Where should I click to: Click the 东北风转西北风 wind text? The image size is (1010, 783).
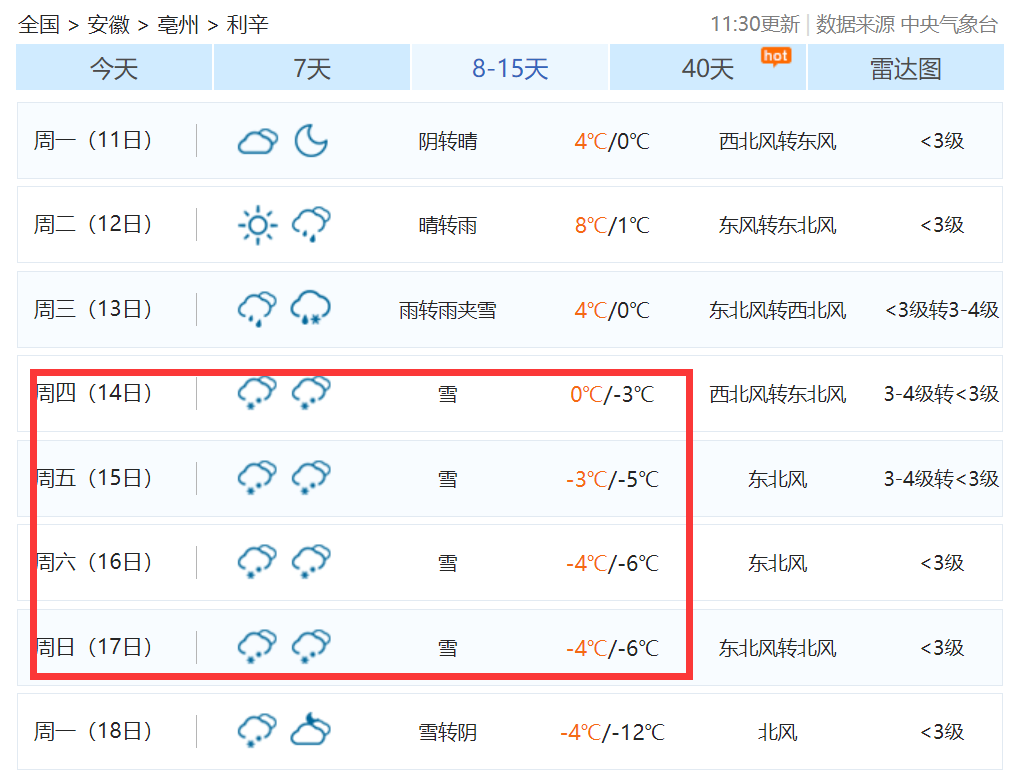pos(777,310)
